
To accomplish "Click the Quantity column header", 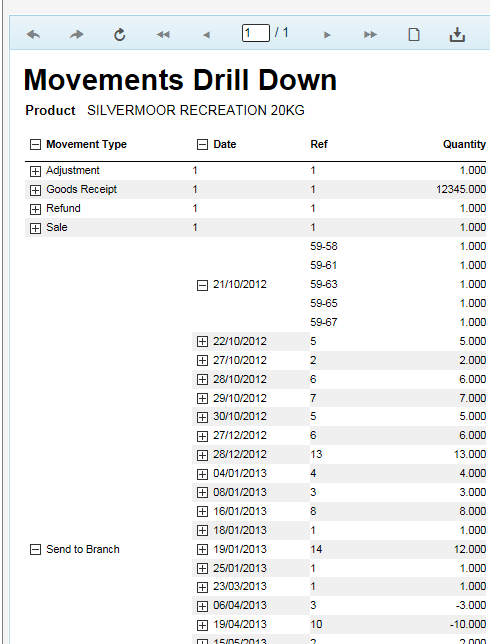I will pos(464,144).
